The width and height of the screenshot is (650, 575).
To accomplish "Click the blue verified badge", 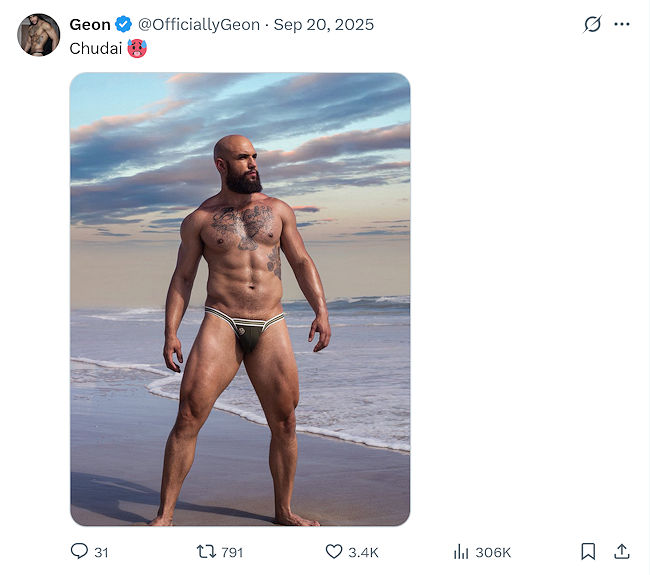I will [124, 24].
